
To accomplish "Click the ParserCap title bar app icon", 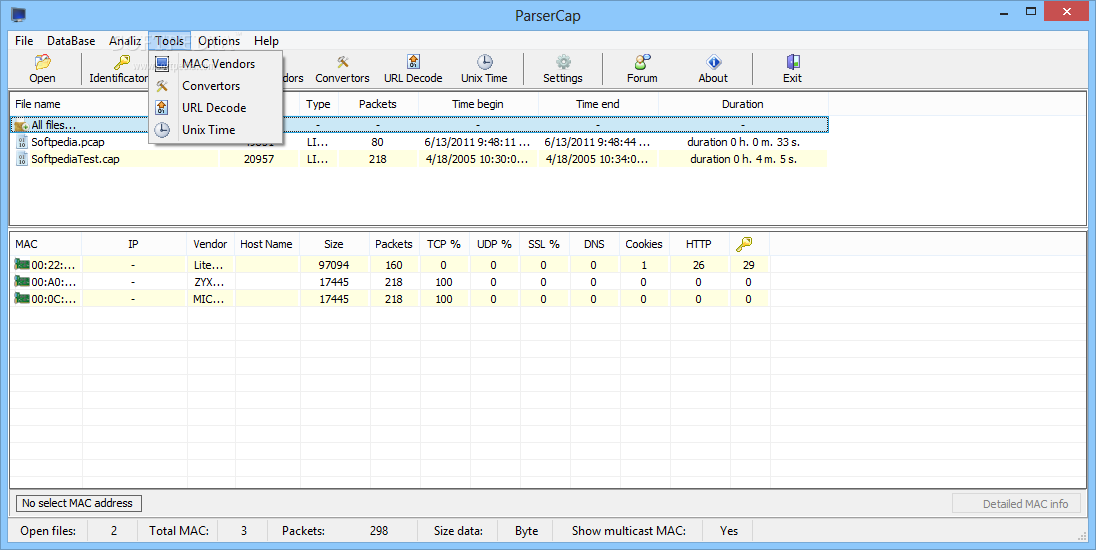I will (x=18, y=14).
